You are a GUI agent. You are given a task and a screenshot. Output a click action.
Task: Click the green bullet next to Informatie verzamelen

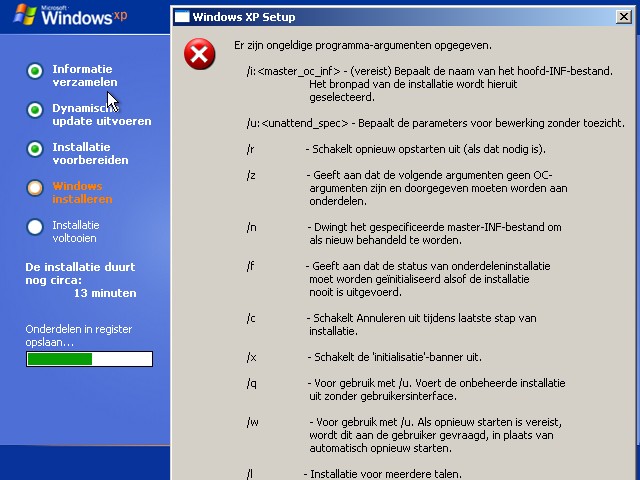tap(35, 71)
